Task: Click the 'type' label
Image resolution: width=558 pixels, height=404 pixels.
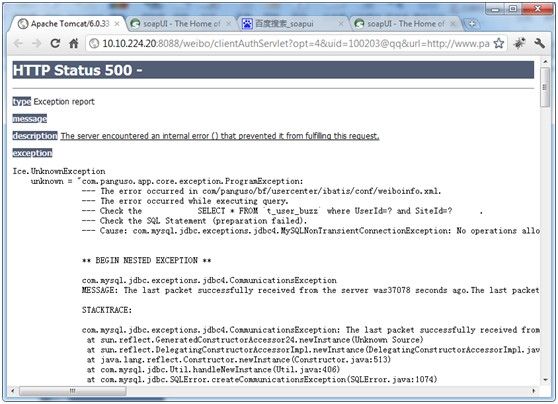Action: (22, 102)
